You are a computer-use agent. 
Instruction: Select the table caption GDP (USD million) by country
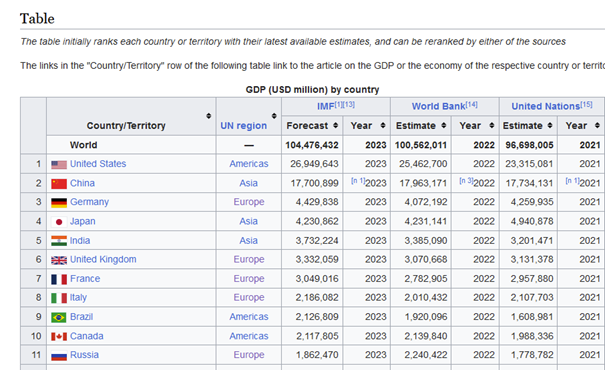point(312,90)
